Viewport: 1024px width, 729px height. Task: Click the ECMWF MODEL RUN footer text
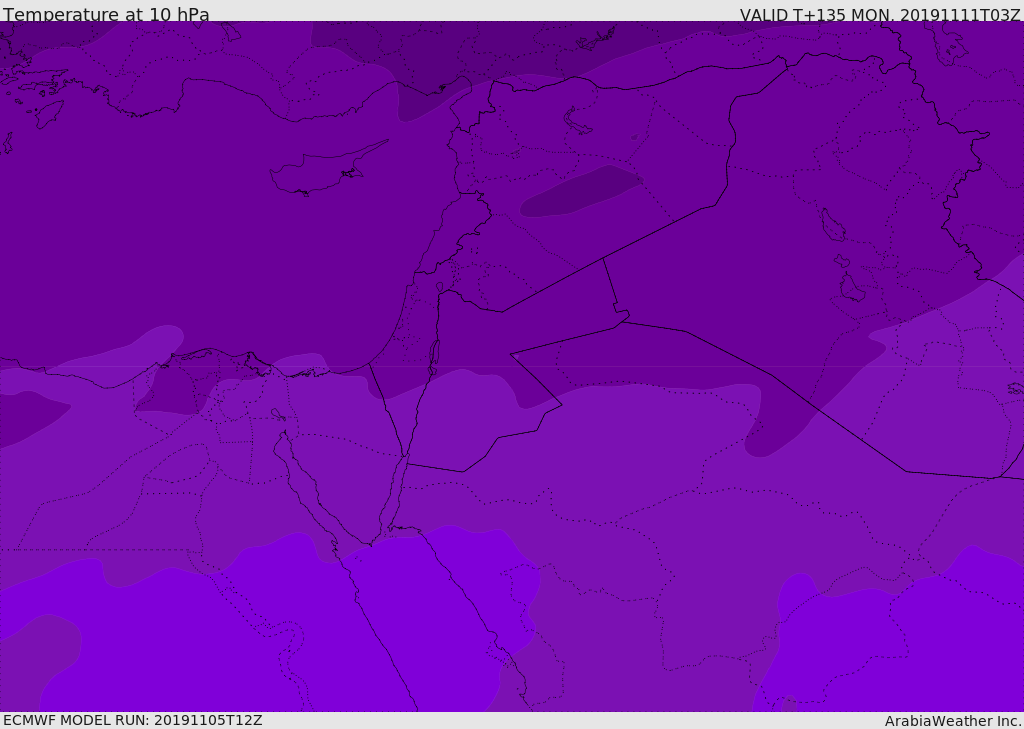[x=132, y=720]
